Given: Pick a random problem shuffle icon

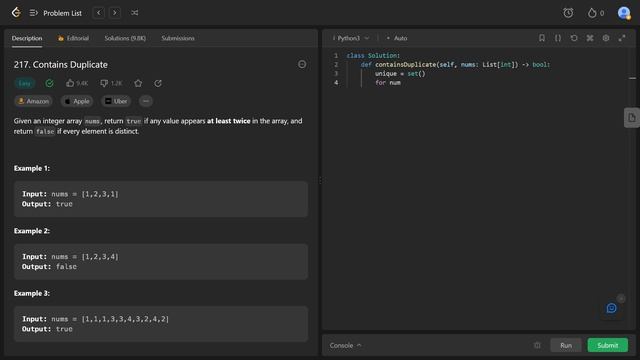Looking at the screenshot, I should coord(134,13).
